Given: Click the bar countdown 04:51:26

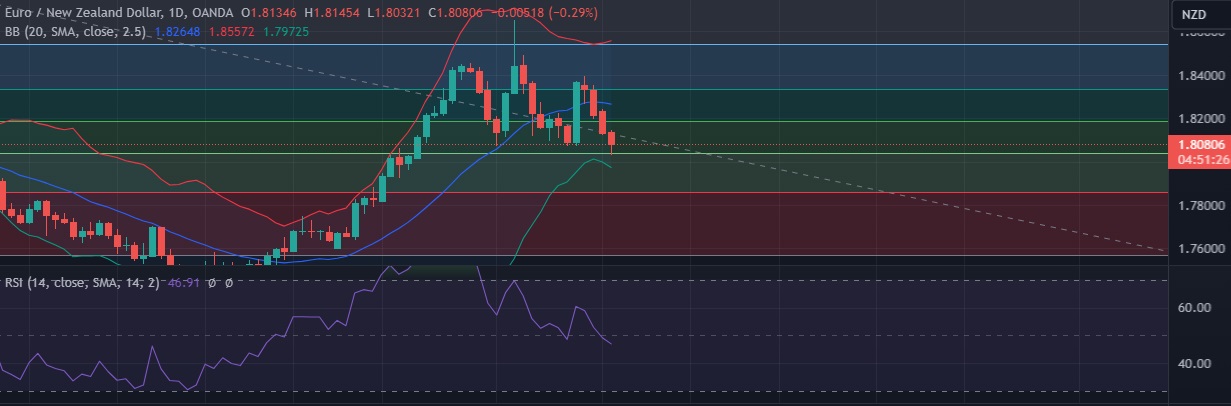Looking at the screenshot, I should tap(1201, 158).
